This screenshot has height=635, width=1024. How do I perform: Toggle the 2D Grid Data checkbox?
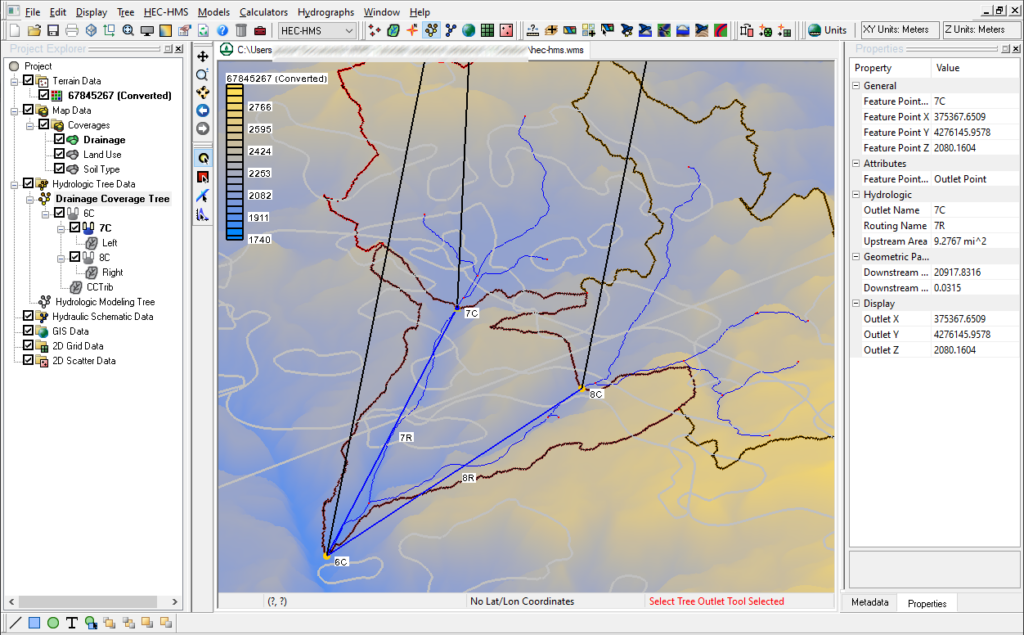tap(28, 345)
